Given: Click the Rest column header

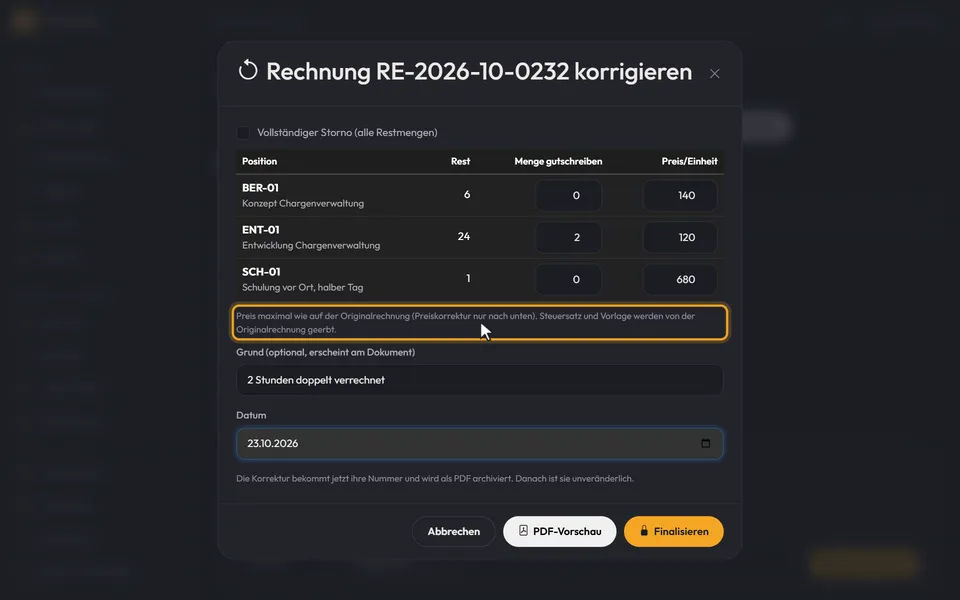Looking at the screenshot, I should click(x=460, y=162).
